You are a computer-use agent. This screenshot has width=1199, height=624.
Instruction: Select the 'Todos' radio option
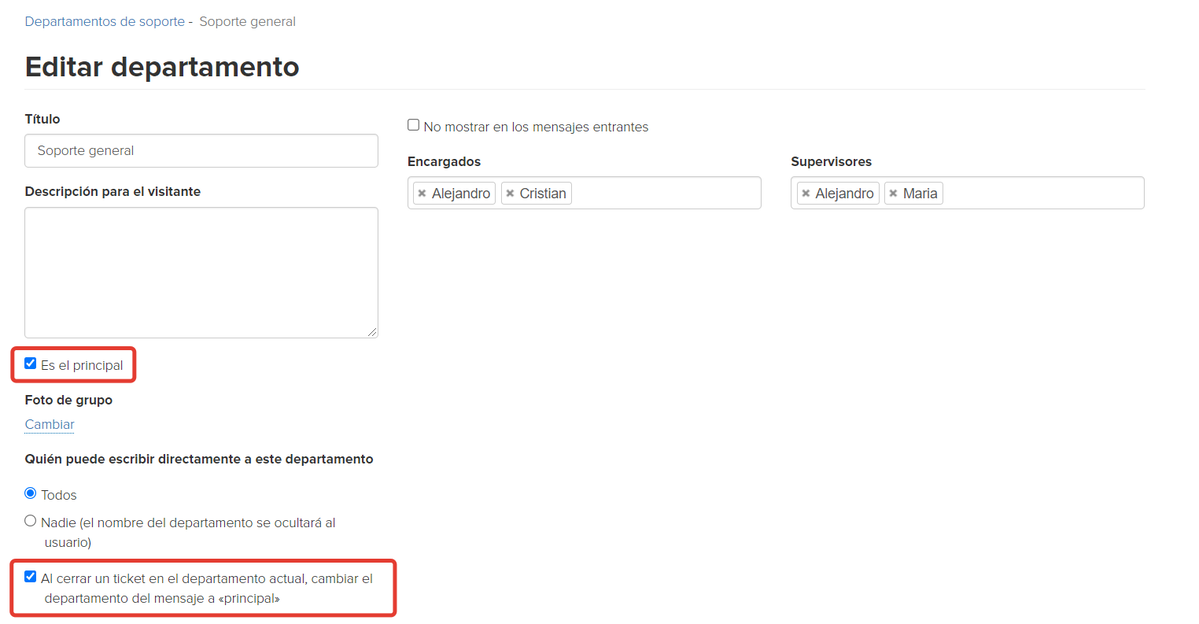tap(31, 493)
